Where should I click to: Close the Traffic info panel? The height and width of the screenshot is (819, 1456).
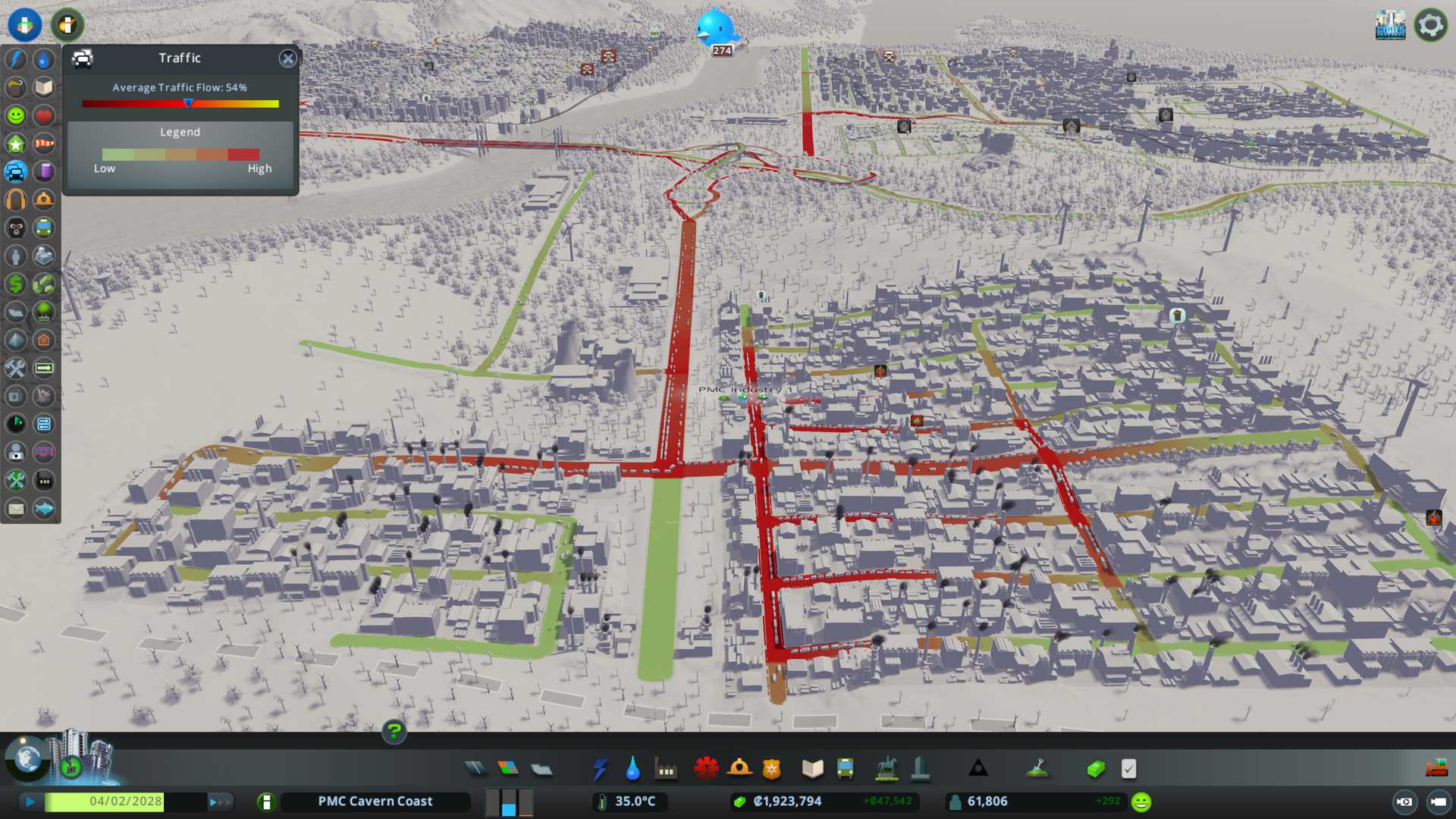click(x=287, y=58)
